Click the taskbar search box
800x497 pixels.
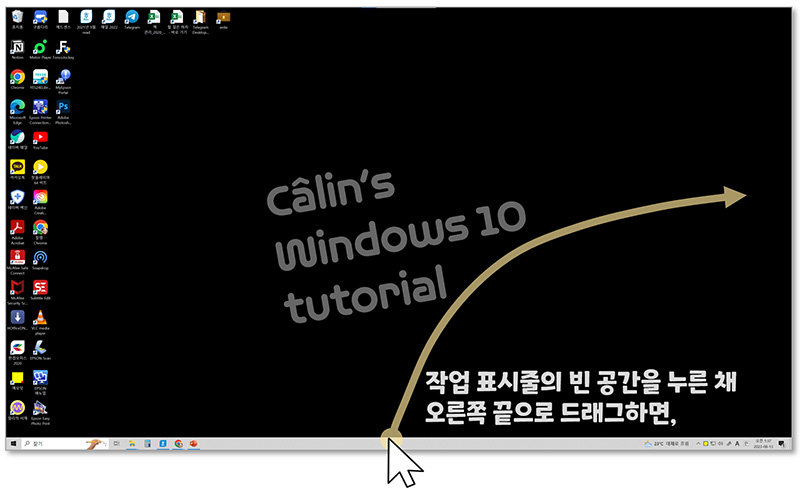pyautogui.click(x=65, y=444)
